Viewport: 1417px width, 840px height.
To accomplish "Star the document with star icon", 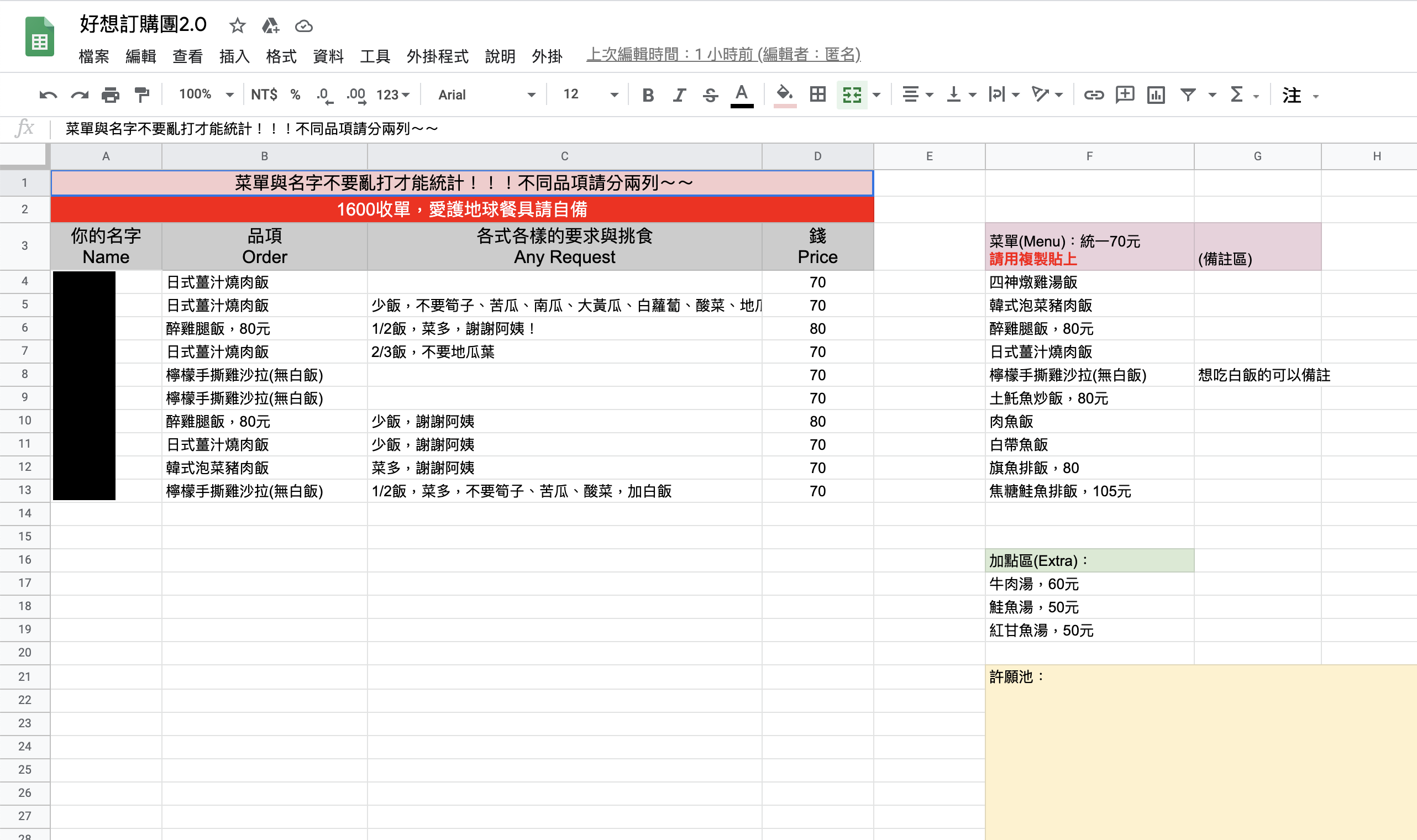I will [x=237, y=25].
